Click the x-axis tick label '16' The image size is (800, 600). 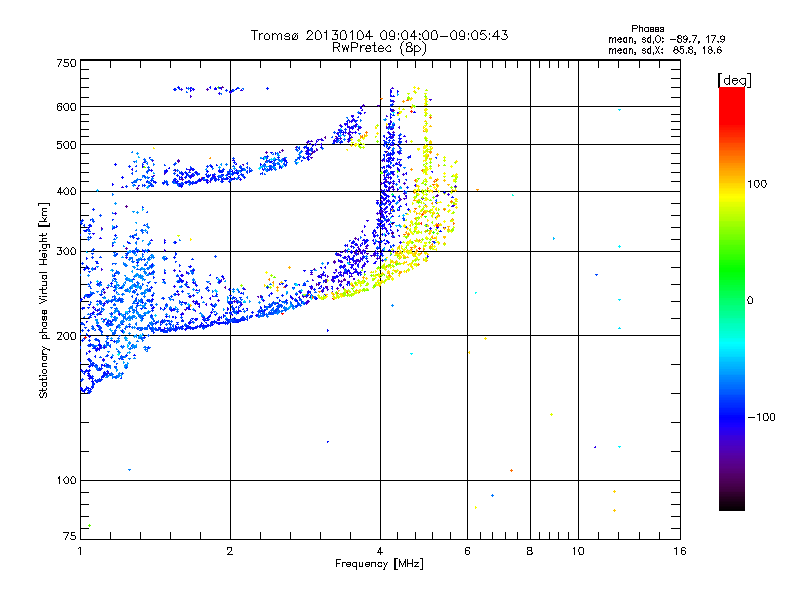pyautogui.click(x=680, y=551)
